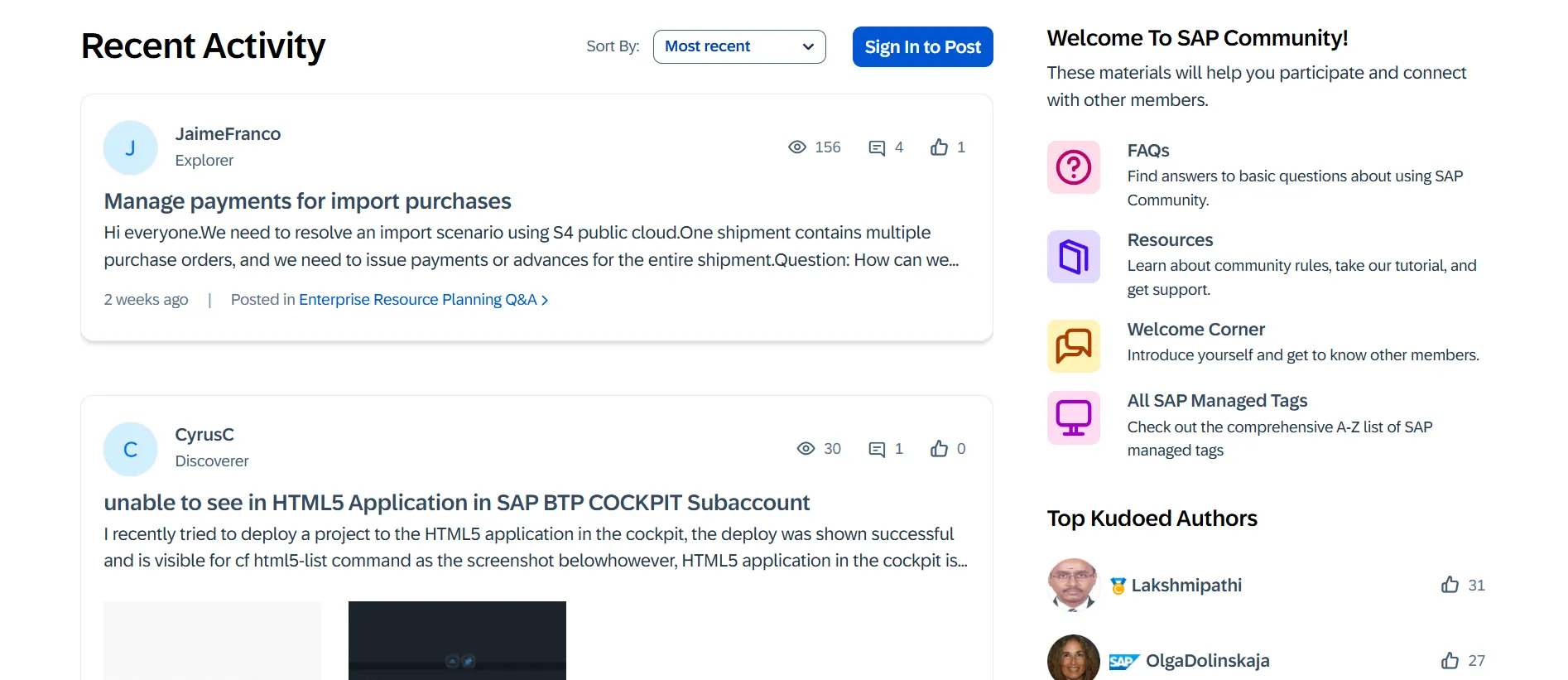
Task: Open the Resources link
Action: click(1170, 240)
